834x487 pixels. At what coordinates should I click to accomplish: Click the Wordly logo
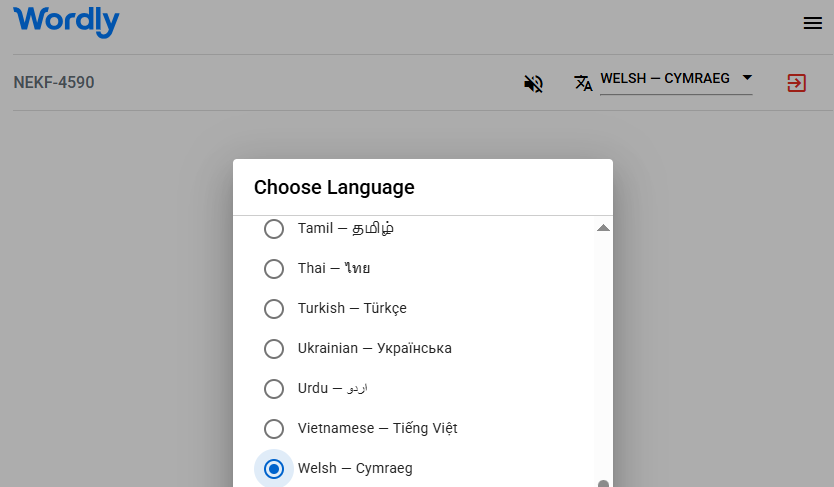click(x=66, y=21)
